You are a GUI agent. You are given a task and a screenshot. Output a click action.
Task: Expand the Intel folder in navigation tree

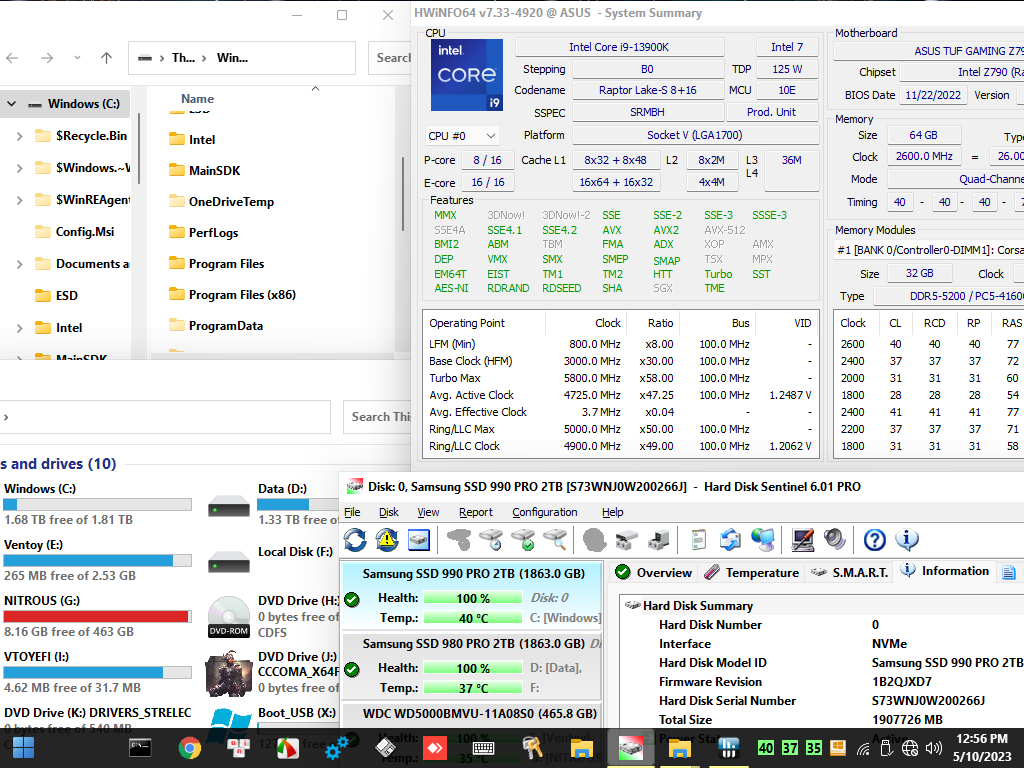[x=20, y=328]
